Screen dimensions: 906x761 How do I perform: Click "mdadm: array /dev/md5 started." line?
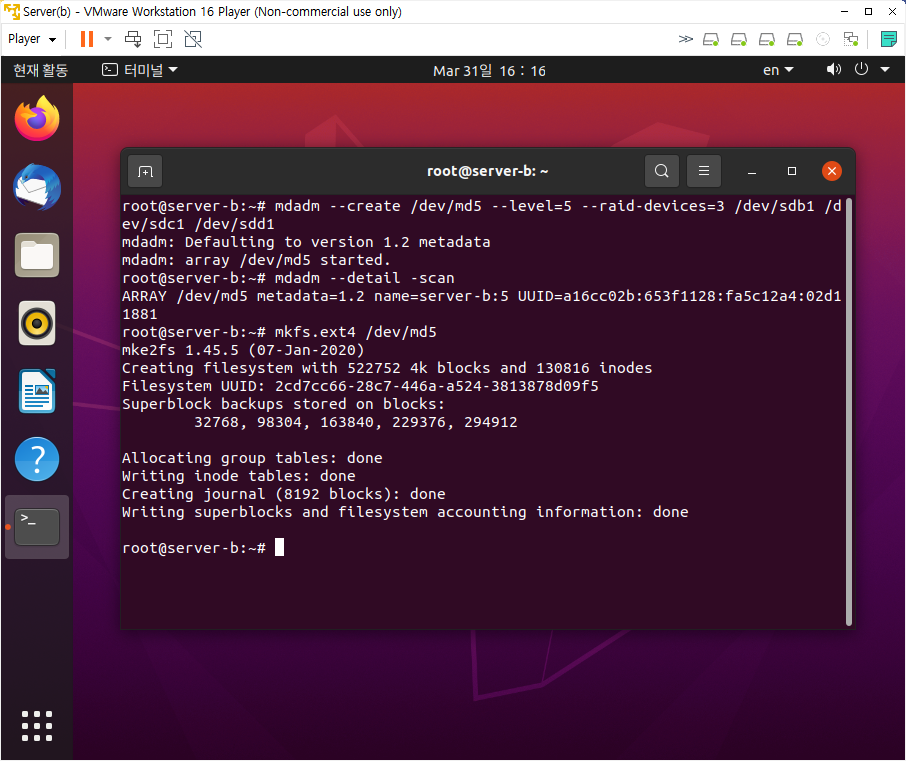(256, 260)
